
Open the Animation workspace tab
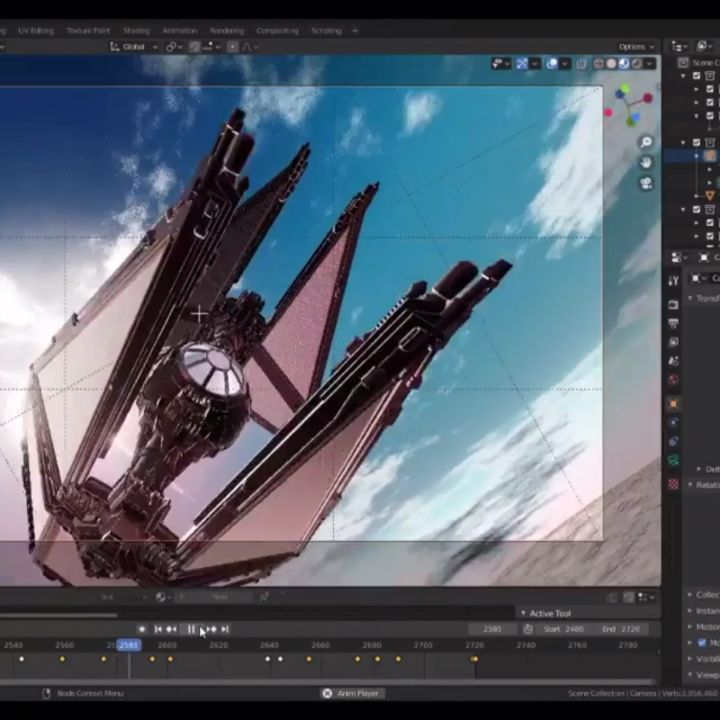pyautogui.click(x=180, y=31)
